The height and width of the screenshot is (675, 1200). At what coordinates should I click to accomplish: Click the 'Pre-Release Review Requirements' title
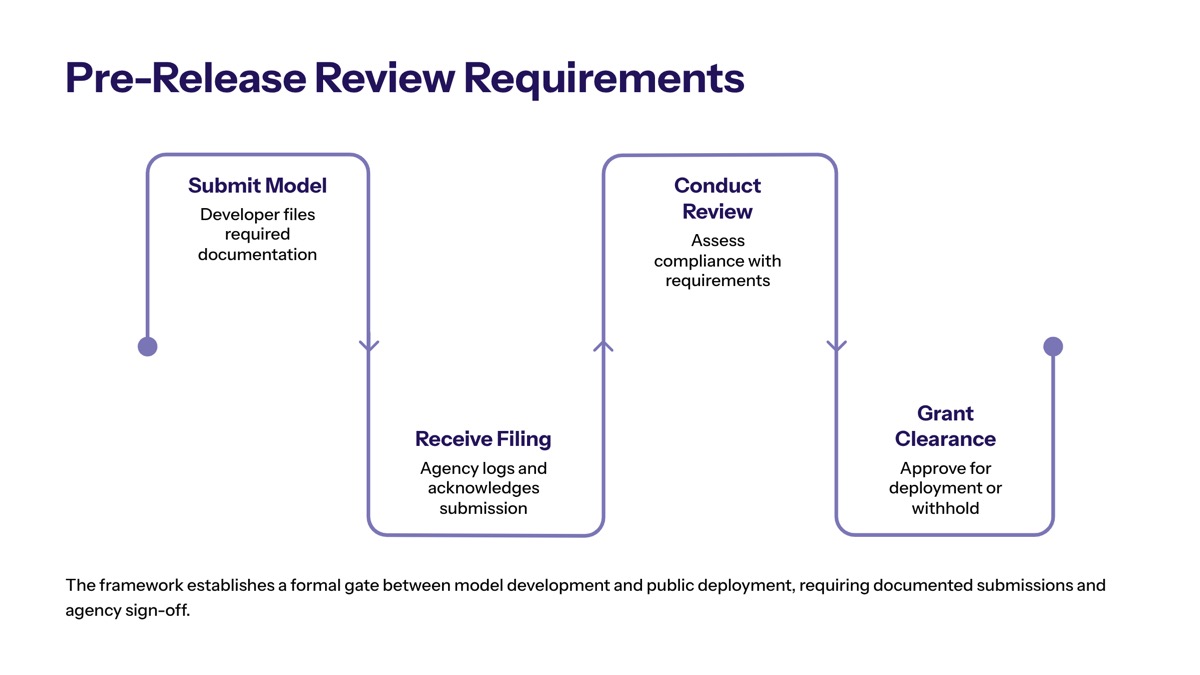405,78
